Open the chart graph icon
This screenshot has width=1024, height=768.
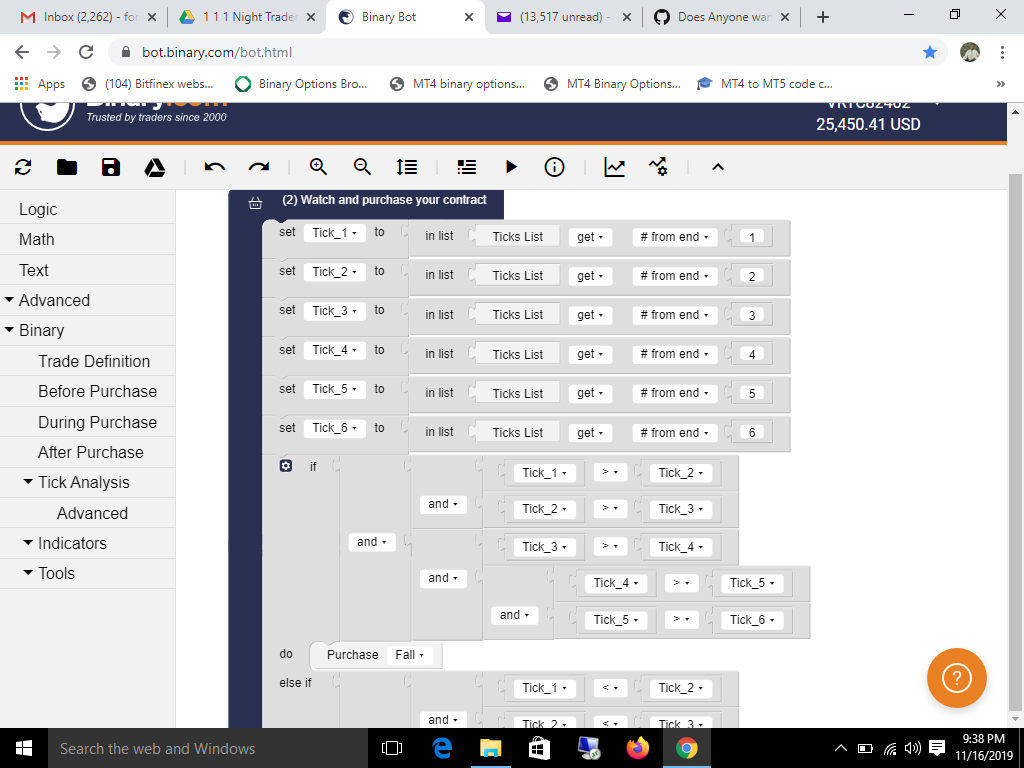pyautogui.click(x=615, y=167)
